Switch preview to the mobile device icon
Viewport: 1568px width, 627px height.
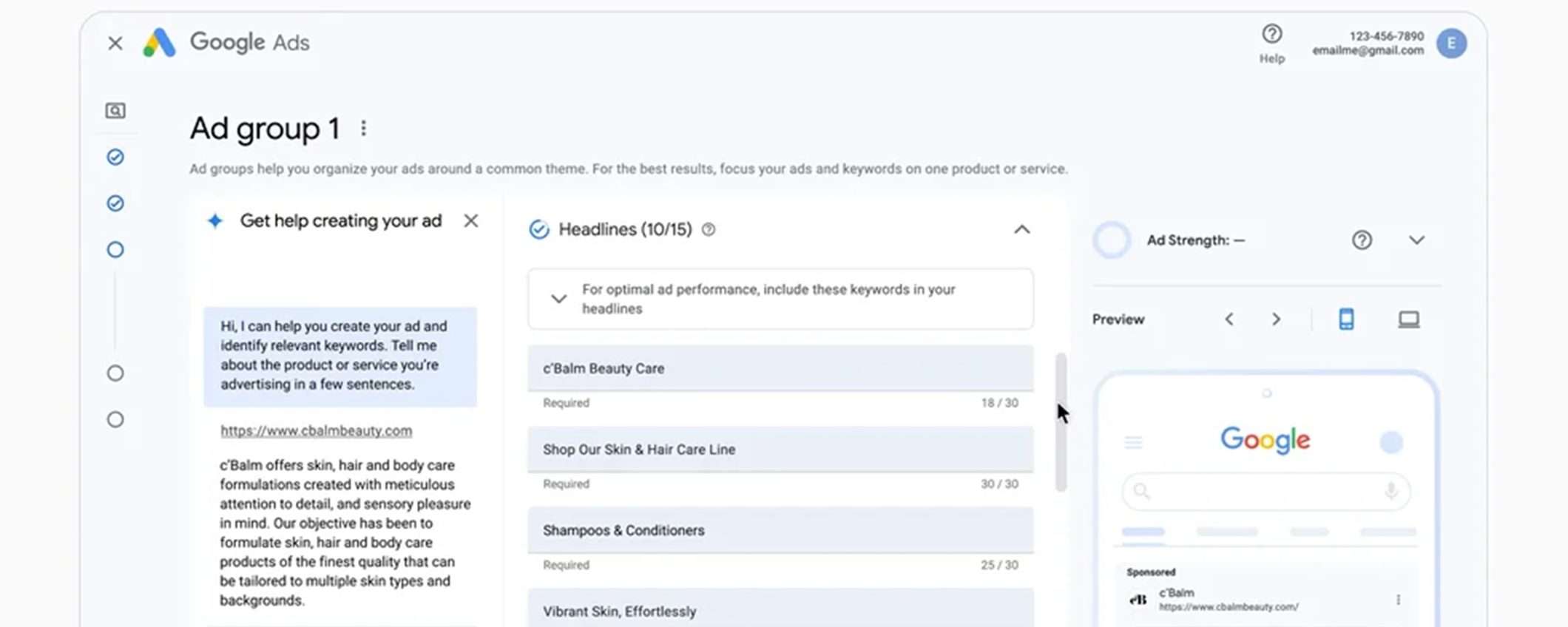point(1346,319)
